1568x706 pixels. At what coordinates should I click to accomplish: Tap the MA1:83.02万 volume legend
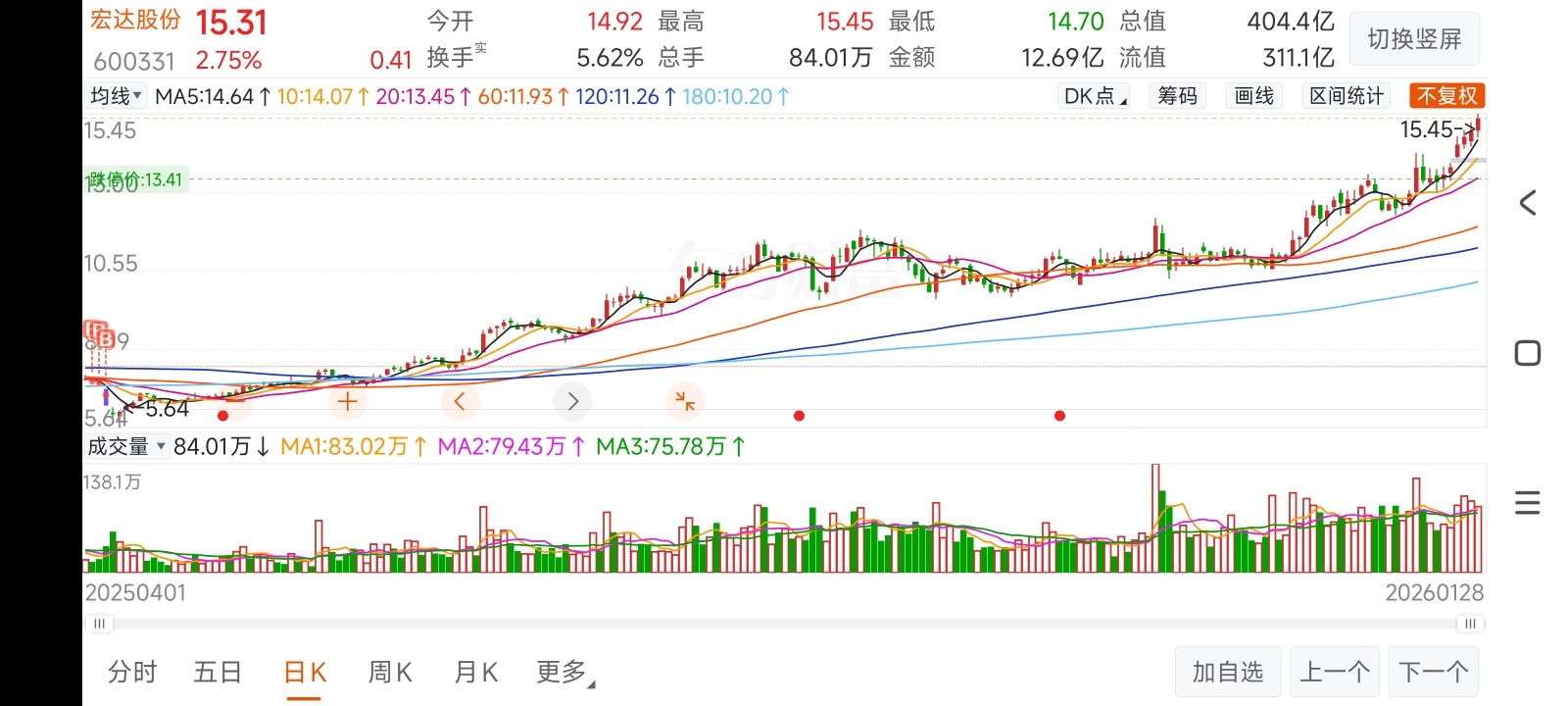click(x=354, y=446)
